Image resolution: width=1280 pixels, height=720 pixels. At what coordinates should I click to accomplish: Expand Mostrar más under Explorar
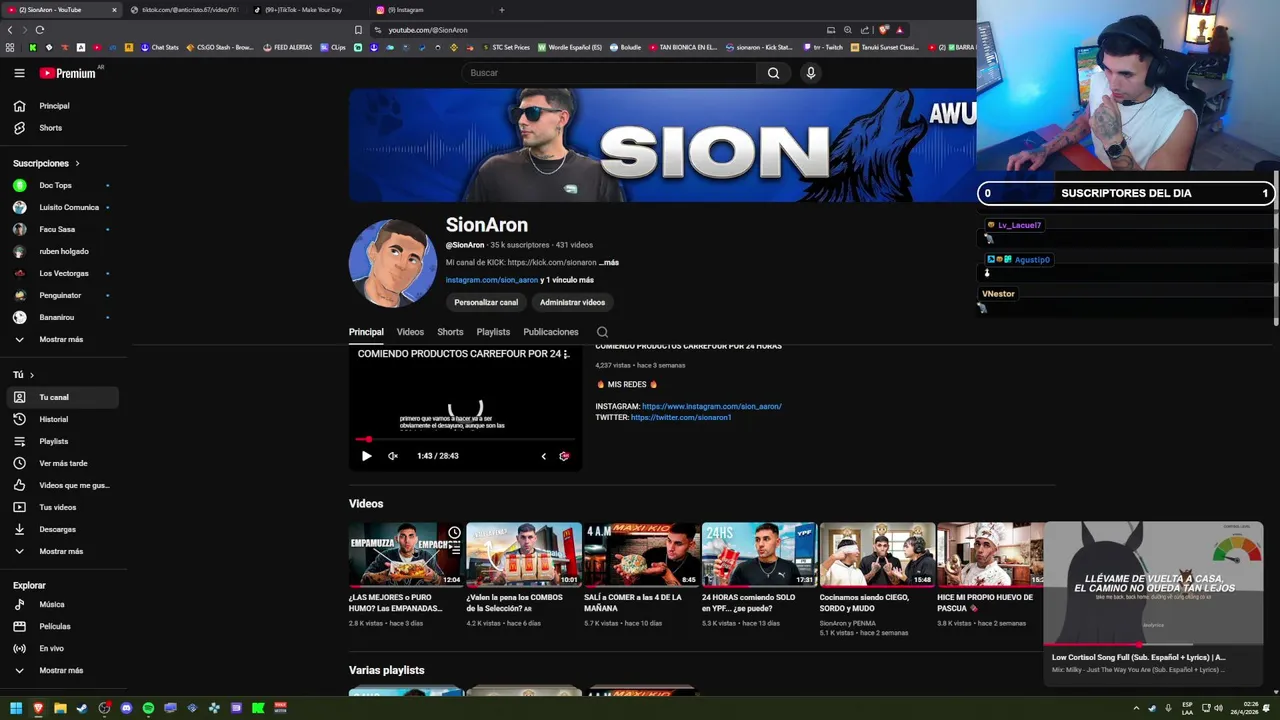[64, 670]
